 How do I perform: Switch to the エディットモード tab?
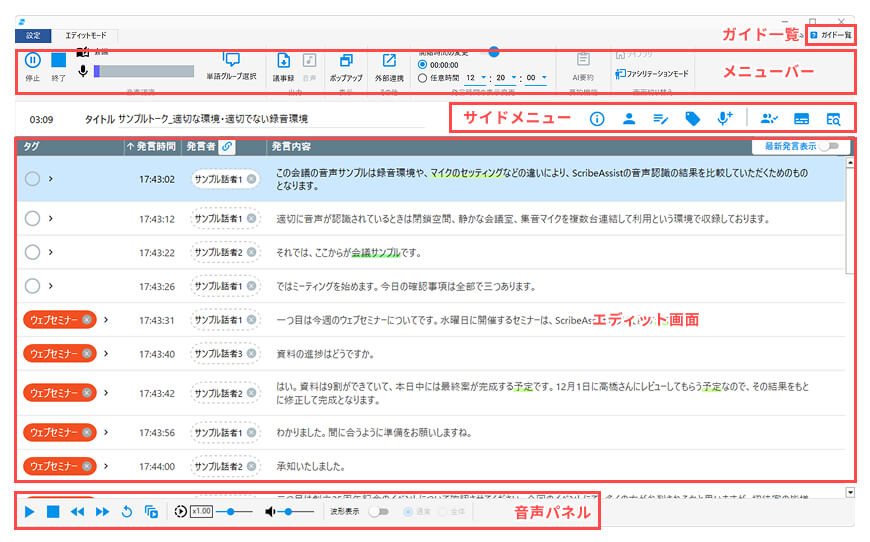coord(85,36)
